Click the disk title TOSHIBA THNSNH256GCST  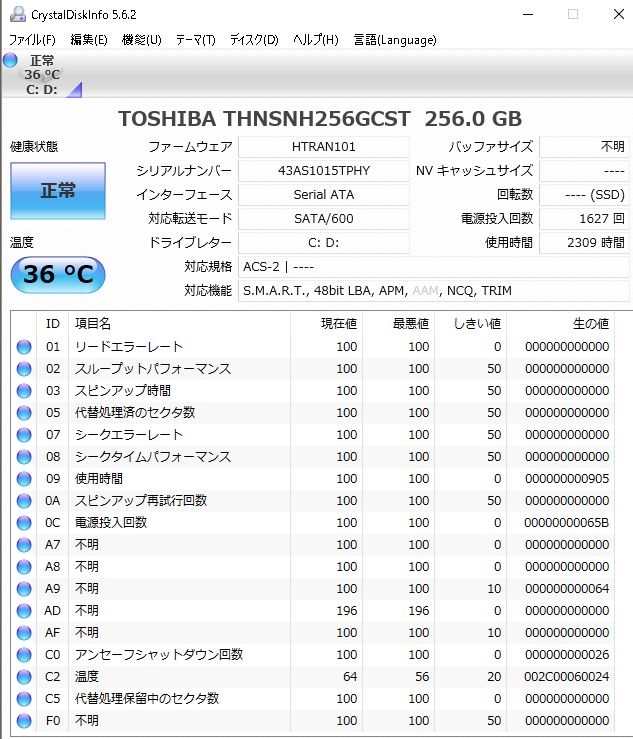pos(264,119)
